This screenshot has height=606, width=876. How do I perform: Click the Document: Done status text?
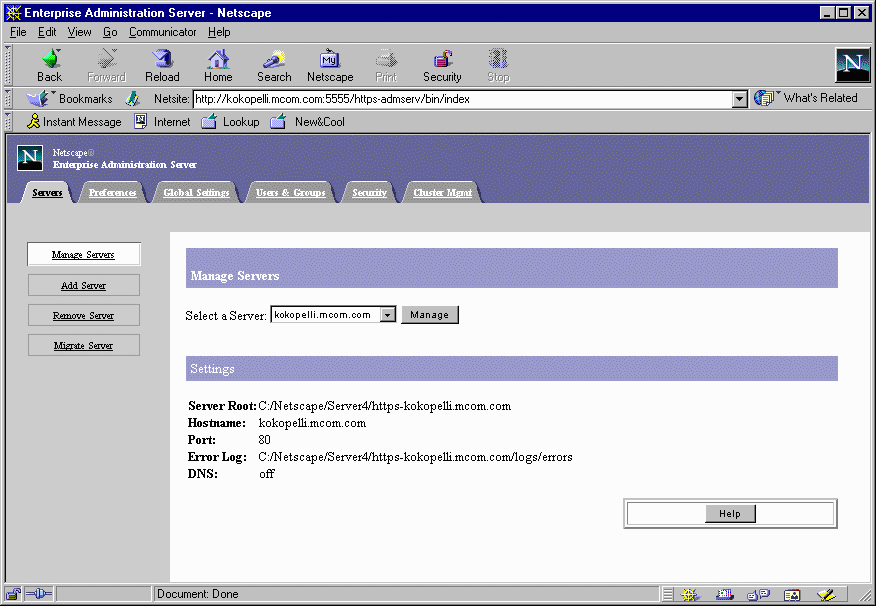pos(198,594)
